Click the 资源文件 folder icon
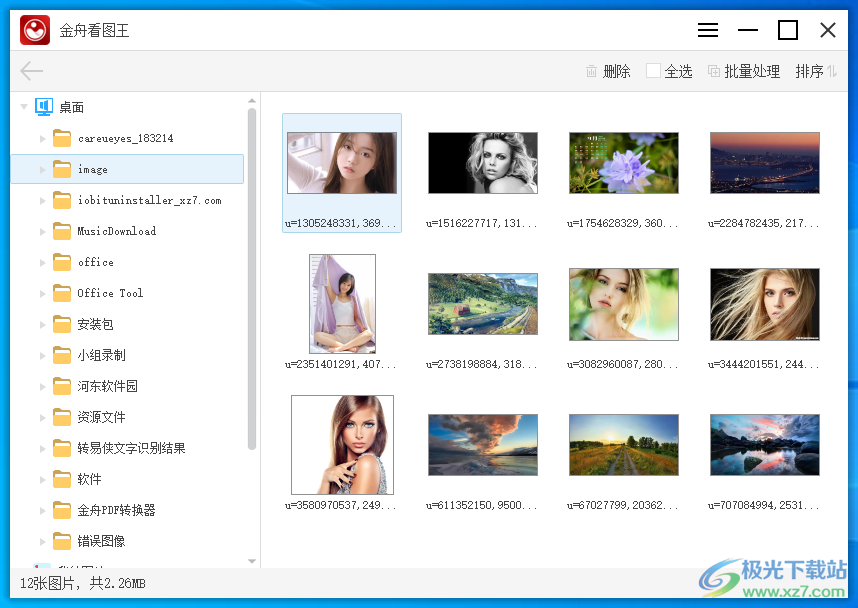 point(62,417)
